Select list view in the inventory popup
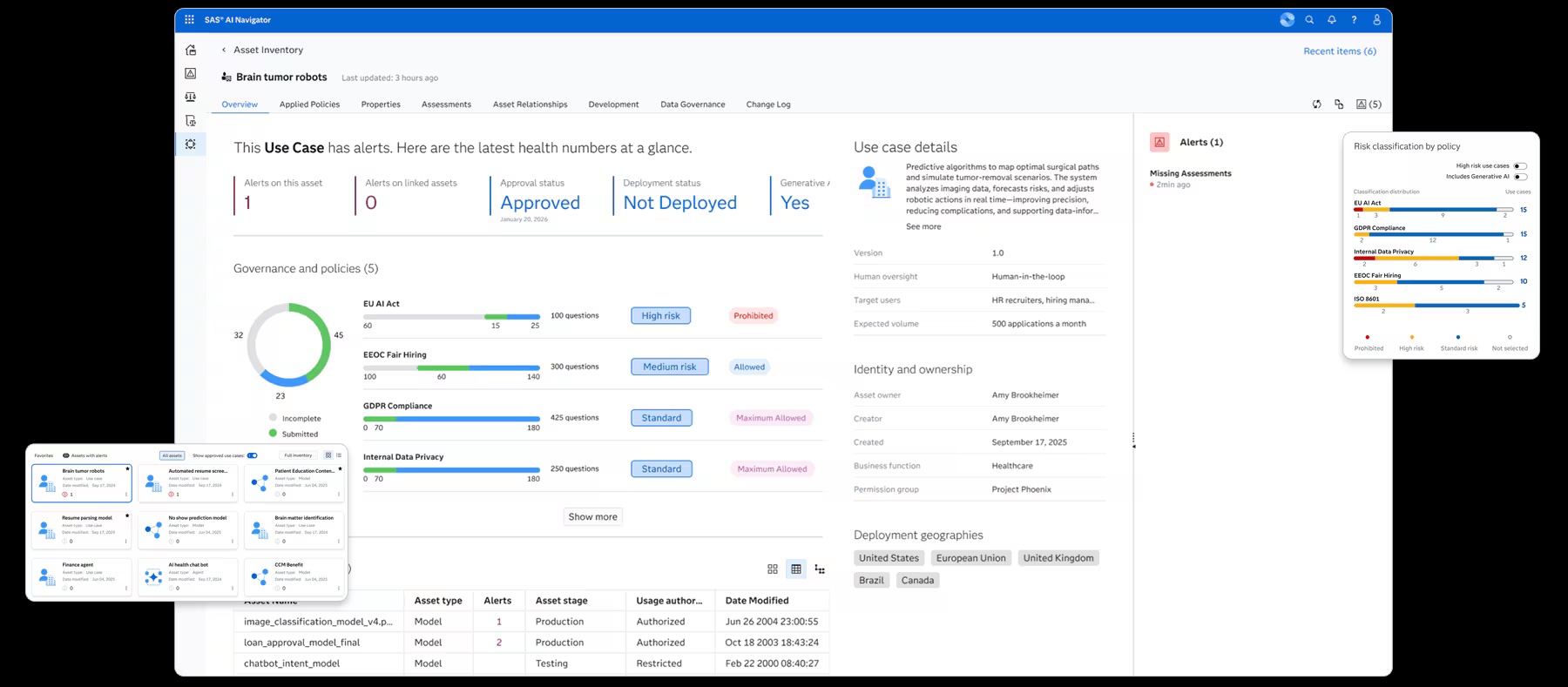Image resolution: width=1568 pixels, height=687 pixels. pyautogui.click(x=339, y=455)
